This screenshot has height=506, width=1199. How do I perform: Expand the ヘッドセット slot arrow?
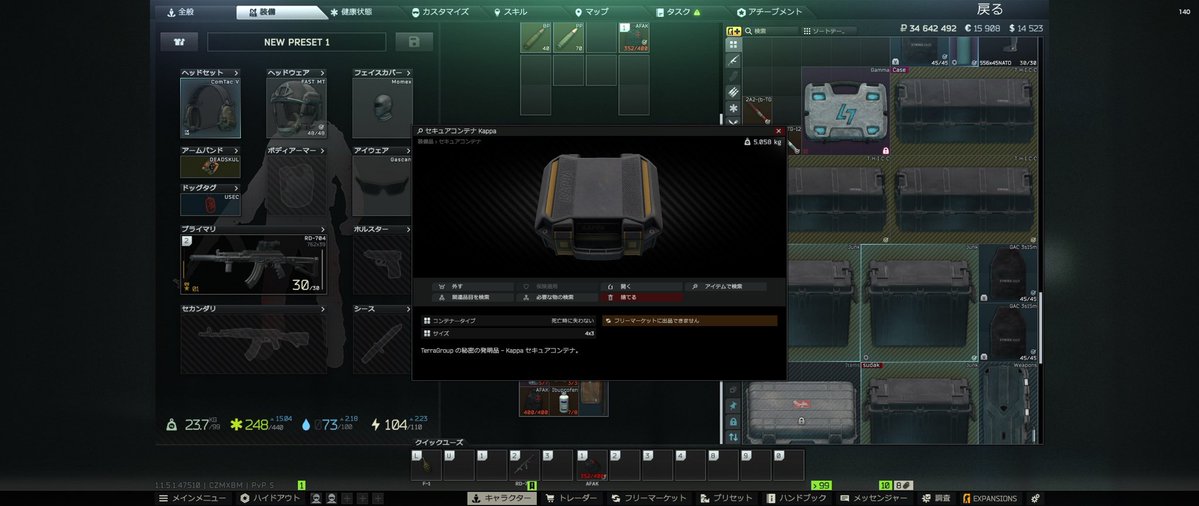point(237,73)
